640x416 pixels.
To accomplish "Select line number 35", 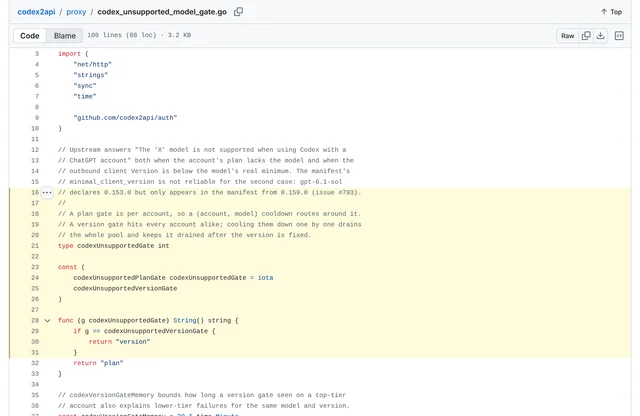I will tap(35, 395).
